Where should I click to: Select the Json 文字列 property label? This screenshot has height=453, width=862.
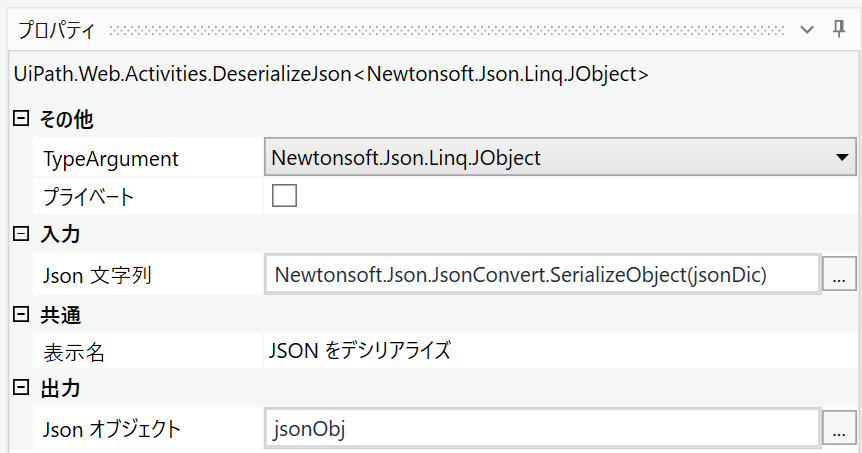(97, 275)
